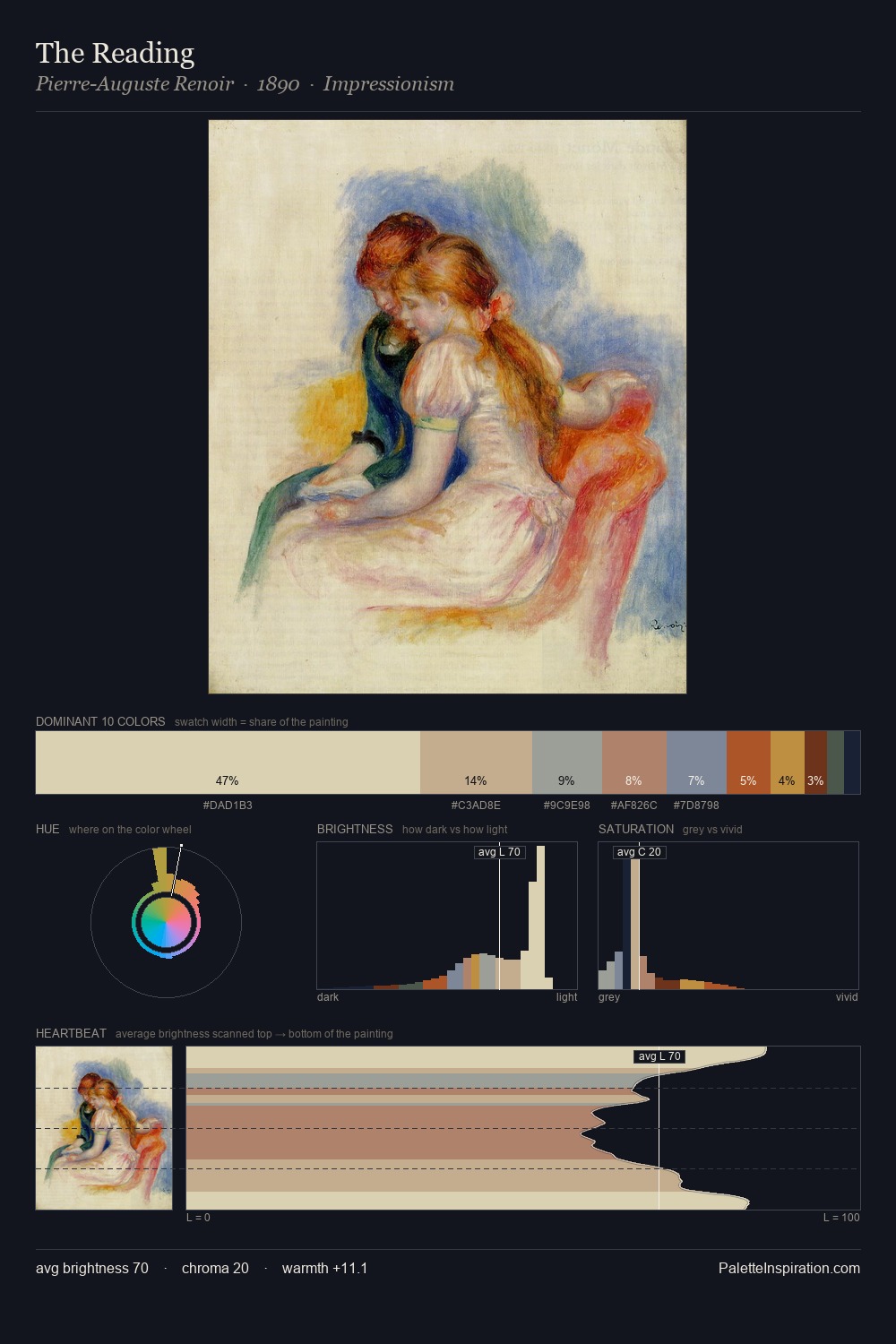This screenshot has width=896, height=1344.
Task: Select the 9% grey color swatch
Action: [x=567, y=762]
